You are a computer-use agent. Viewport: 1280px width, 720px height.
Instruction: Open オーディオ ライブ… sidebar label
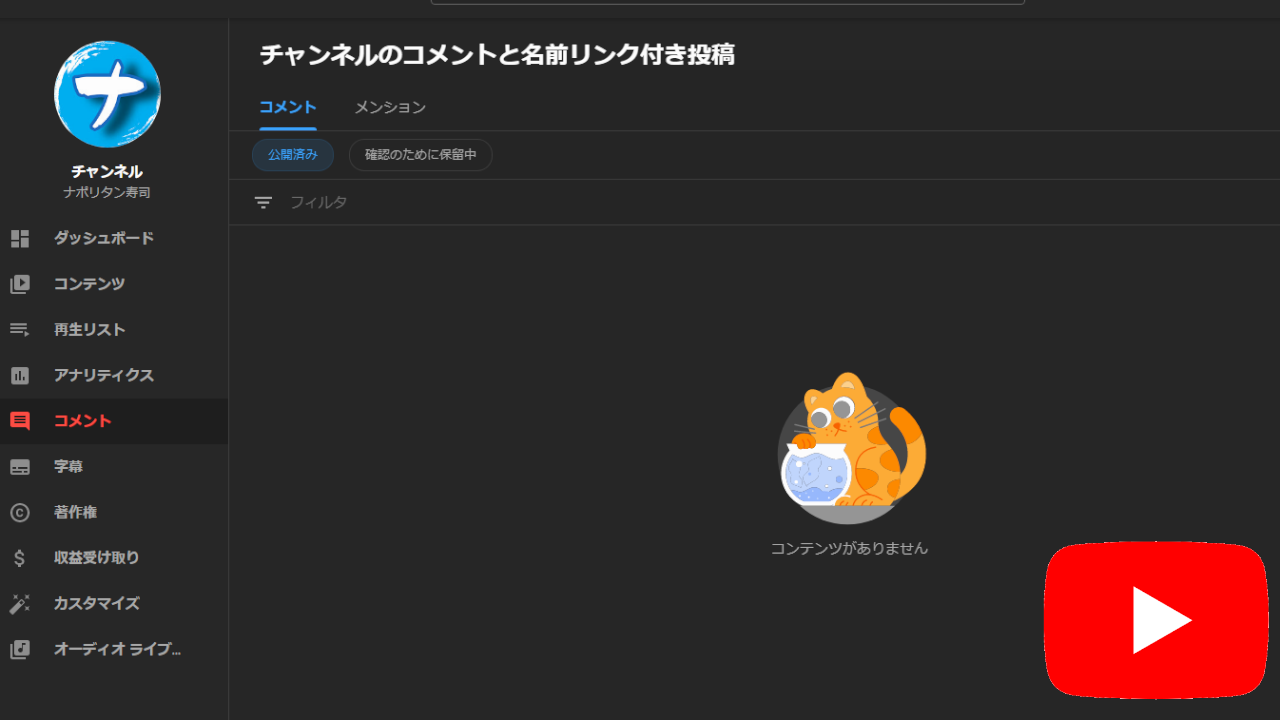(x=118, y=649)
